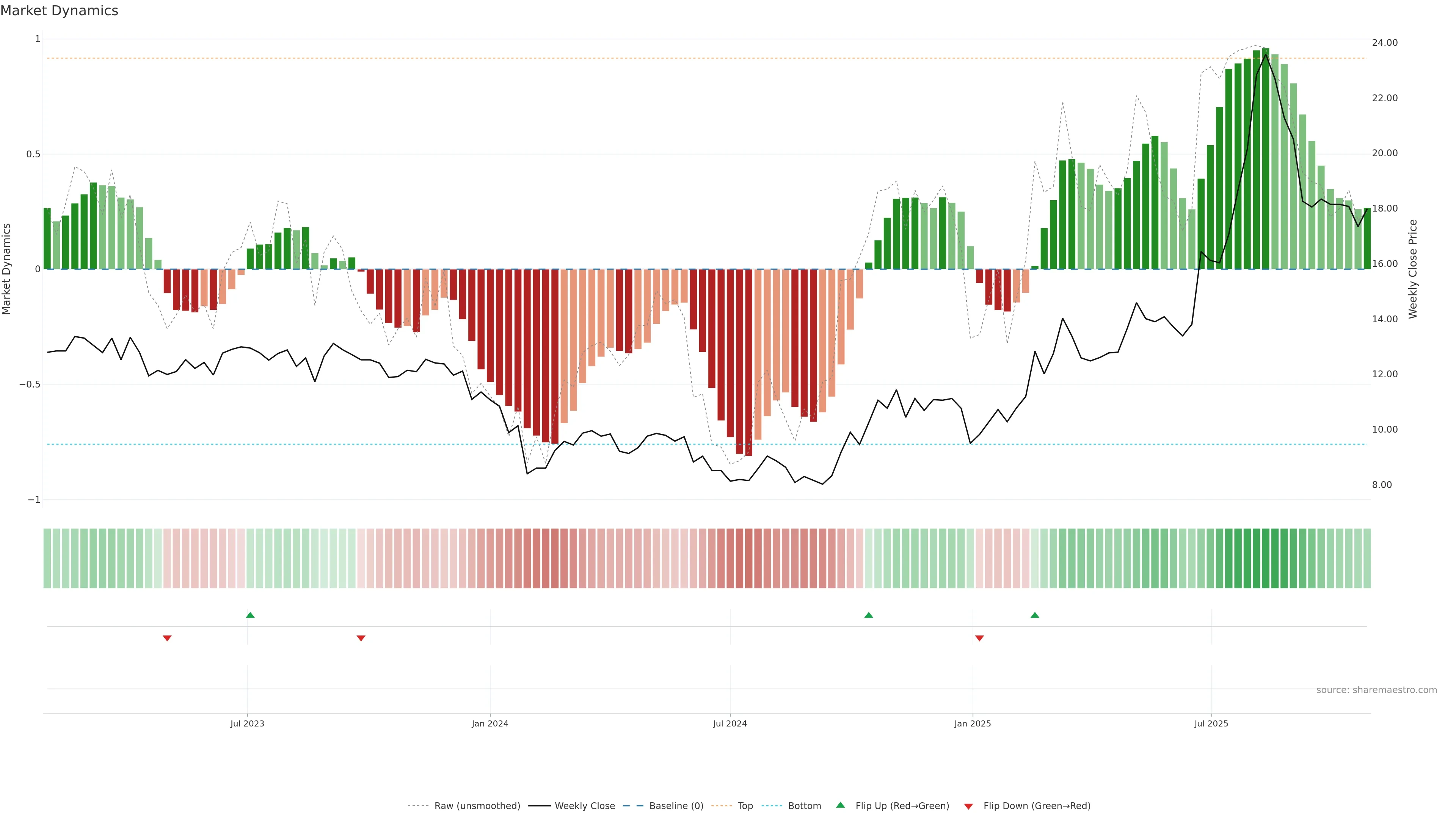Click the tallest dark green bar at peak
The width and height of the screenshot is (1456, 819).
pos(1266,158)
